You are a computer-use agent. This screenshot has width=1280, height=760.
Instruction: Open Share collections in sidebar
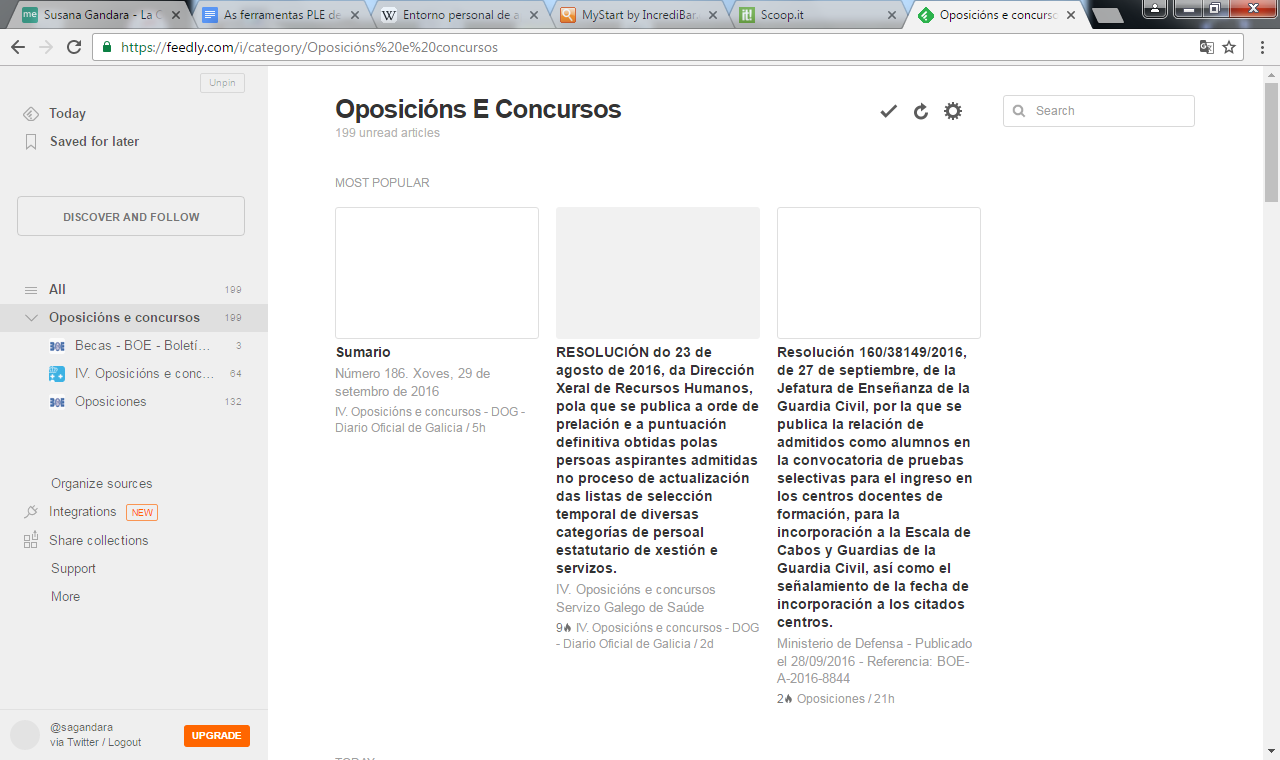[99, 541]
